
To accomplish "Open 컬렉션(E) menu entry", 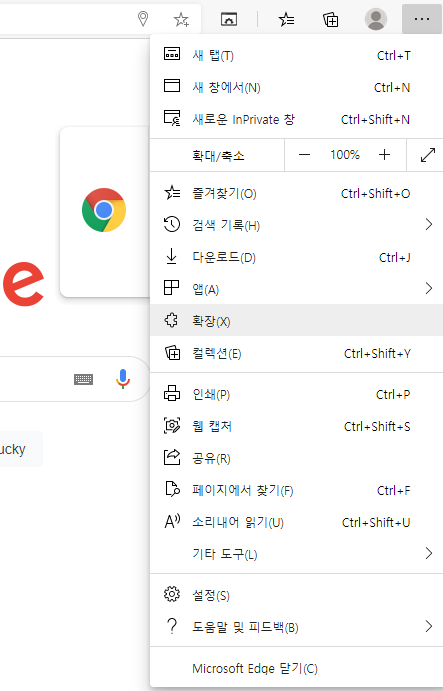I will pos(296,353).
